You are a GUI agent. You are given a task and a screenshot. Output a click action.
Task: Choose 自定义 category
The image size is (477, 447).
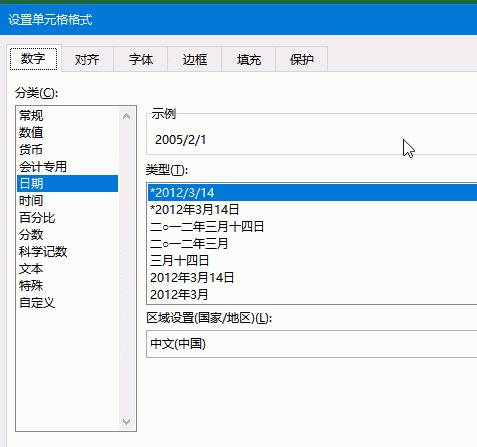67,303
